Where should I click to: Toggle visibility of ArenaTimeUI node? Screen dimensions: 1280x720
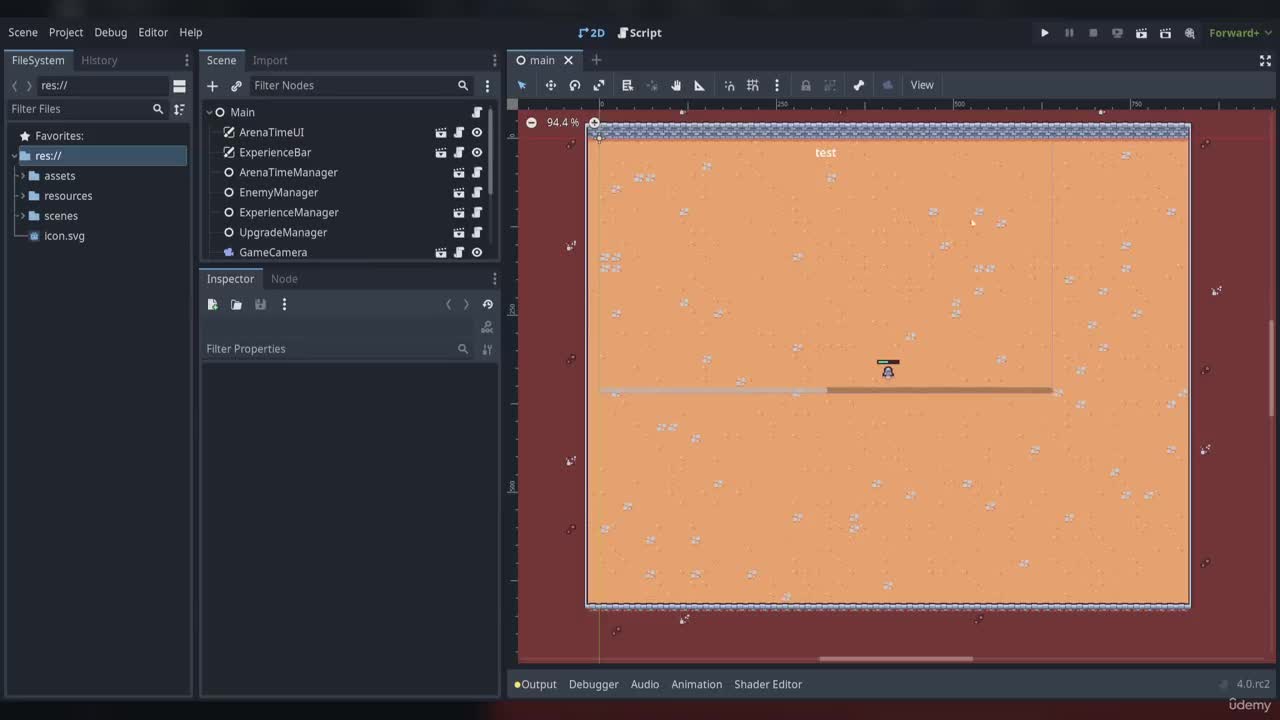point(477,132)
